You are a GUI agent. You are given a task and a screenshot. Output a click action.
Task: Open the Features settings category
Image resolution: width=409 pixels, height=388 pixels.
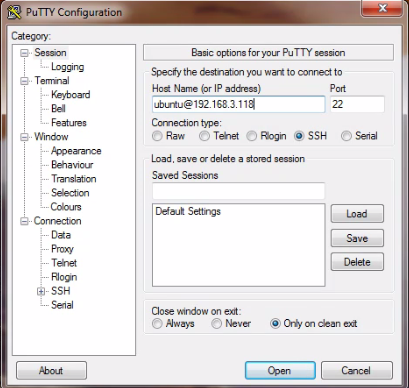pos(69,123)
